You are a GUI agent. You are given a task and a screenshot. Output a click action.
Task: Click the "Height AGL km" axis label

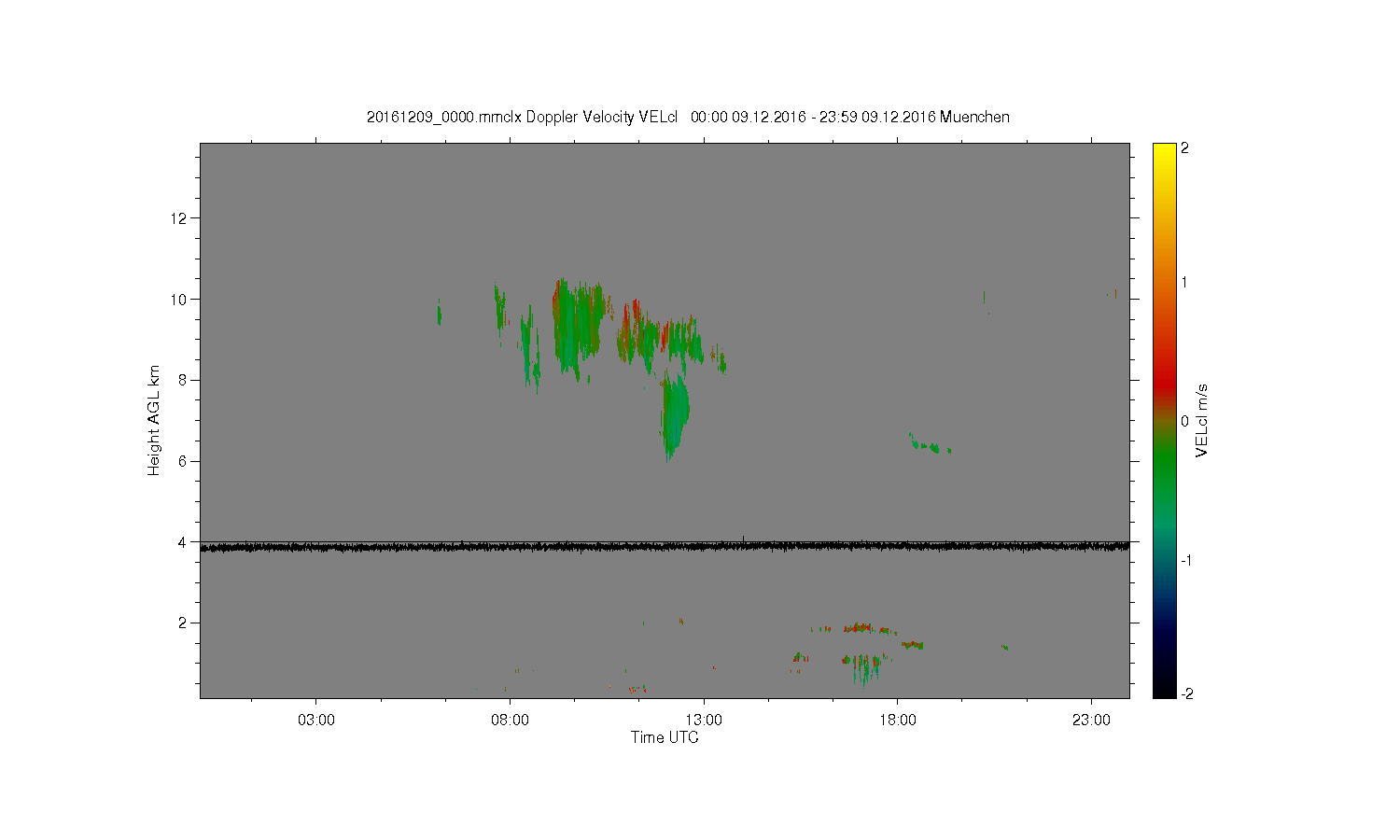[x=154, y=420]
